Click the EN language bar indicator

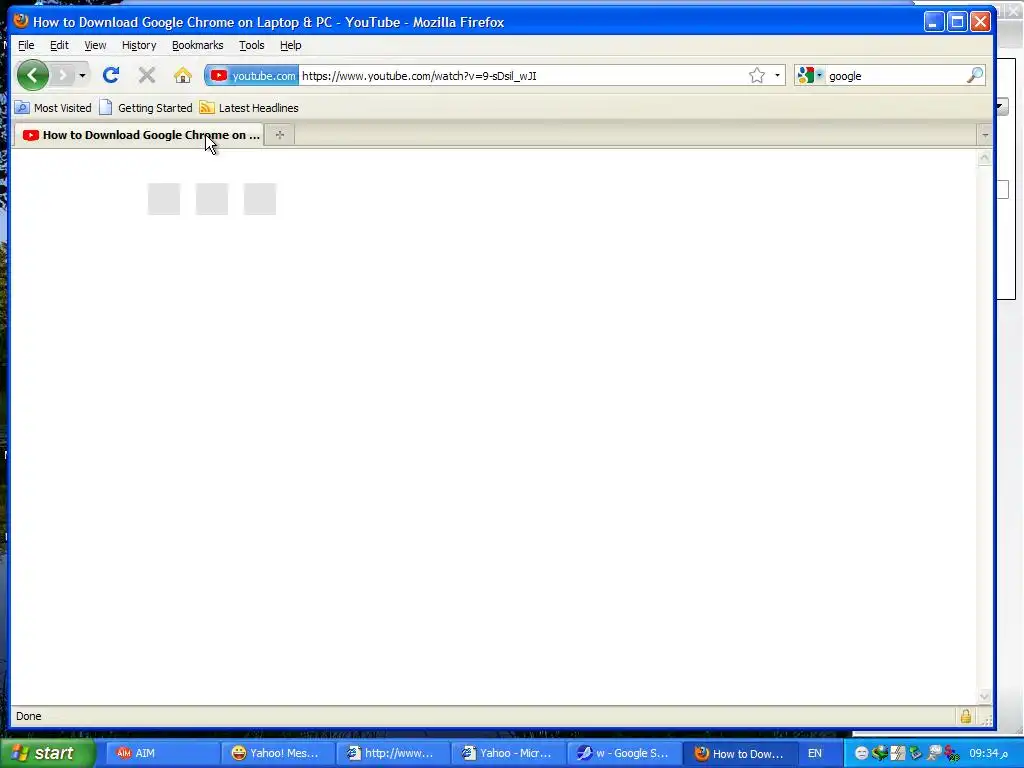[814, 753]
